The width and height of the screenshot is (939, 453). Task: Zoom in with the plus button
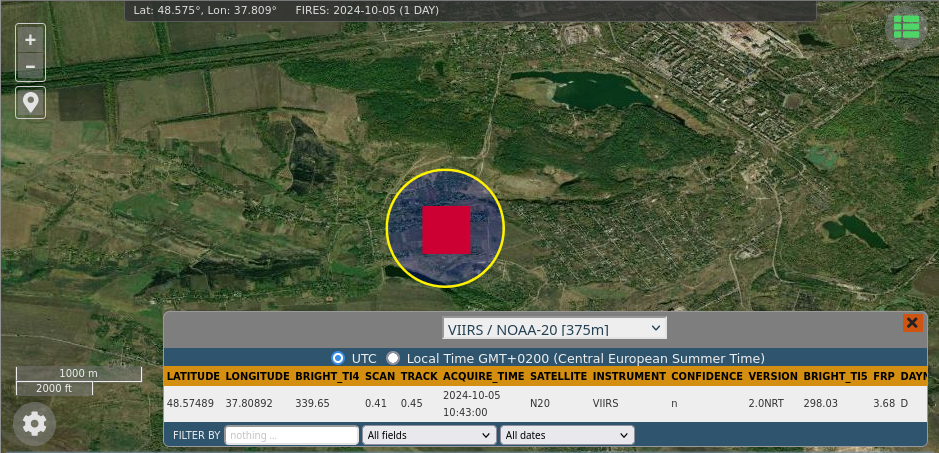click(x=30, y=40)
